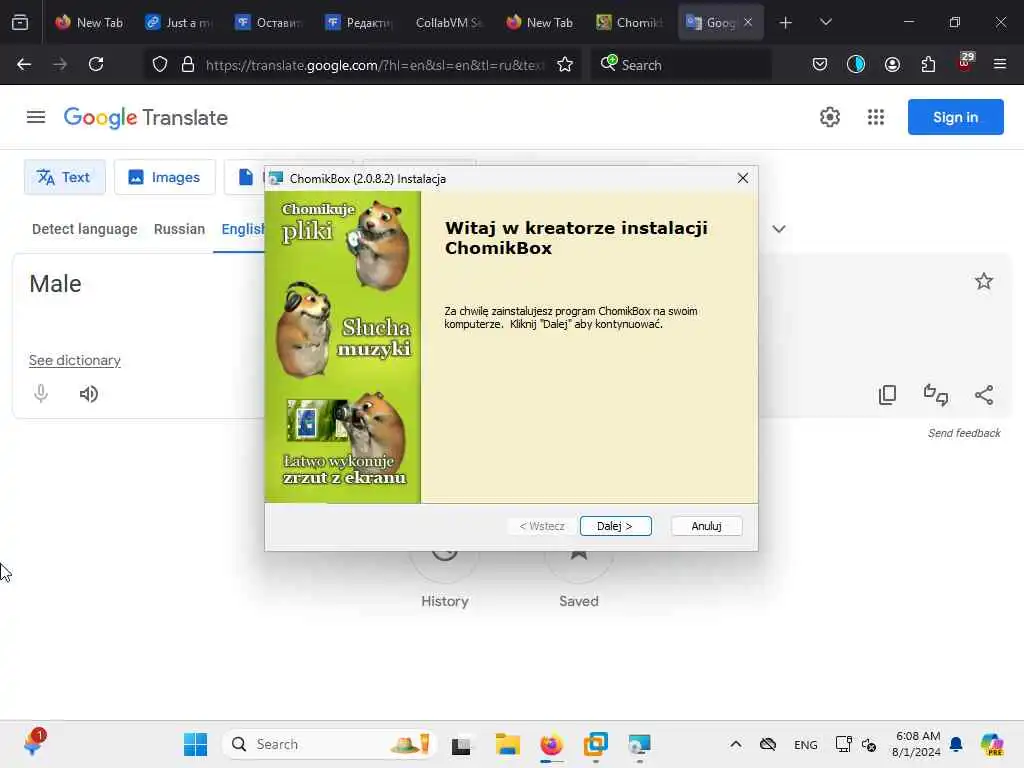The width and height of the screenshot is (1024, 768).
Task: Click Firefox icon in the taskbar
Action: point(551,744)
